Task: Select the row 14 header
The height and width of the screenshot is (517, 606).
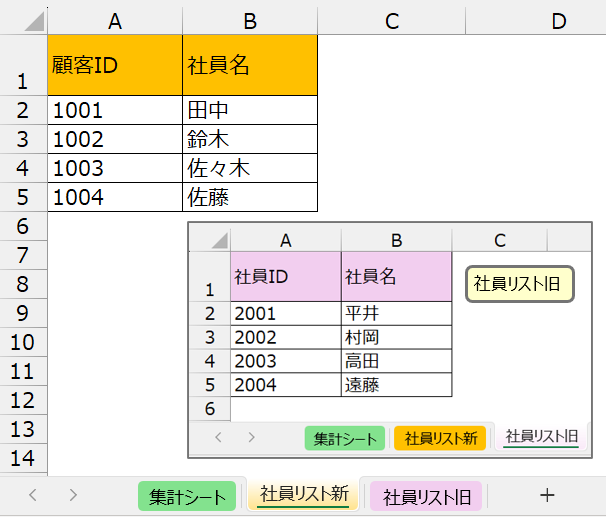Action: pyautogui.click(x=23, y=459)
